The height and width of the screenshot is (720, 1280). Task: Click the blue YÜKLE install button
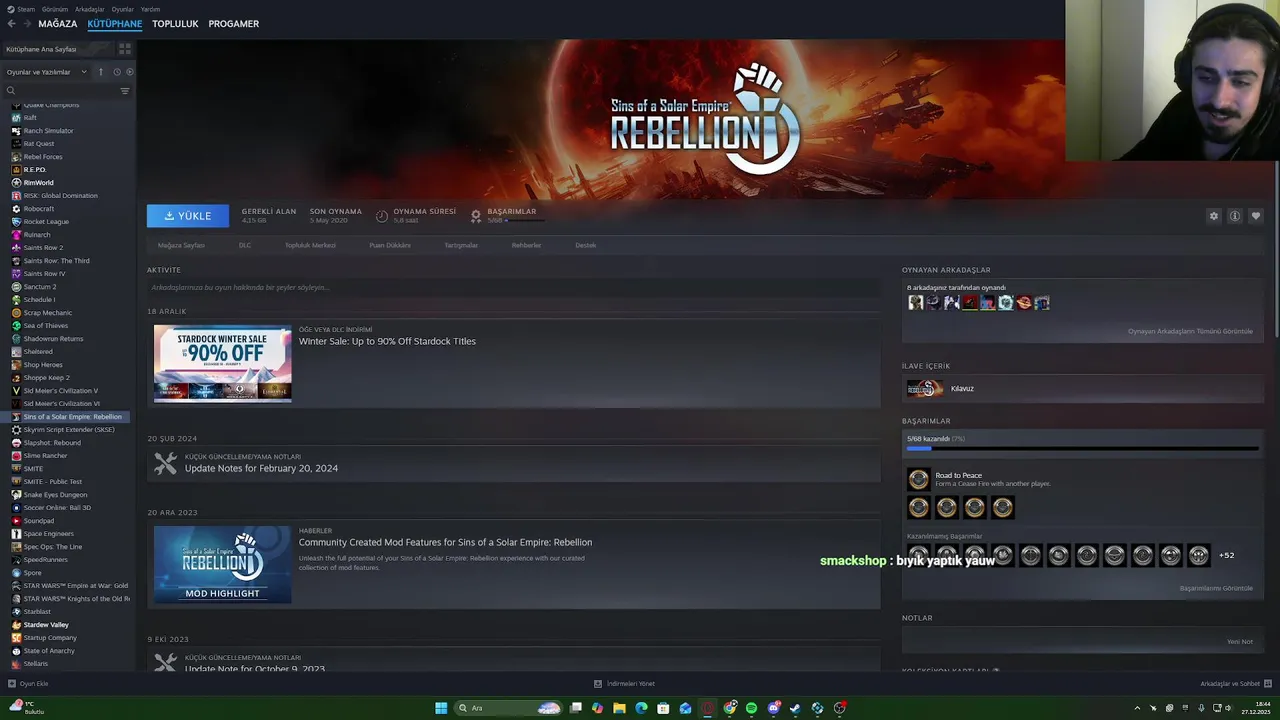pyautogui.click(x=188, y=216)
